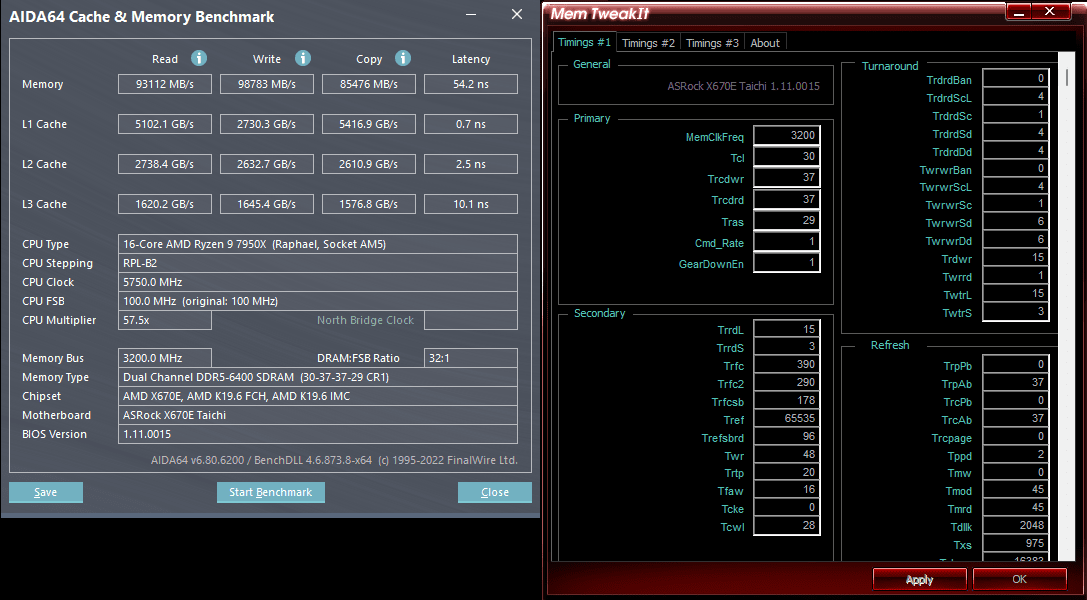
Task: Select the Tras value field
Action: [787, 220]
